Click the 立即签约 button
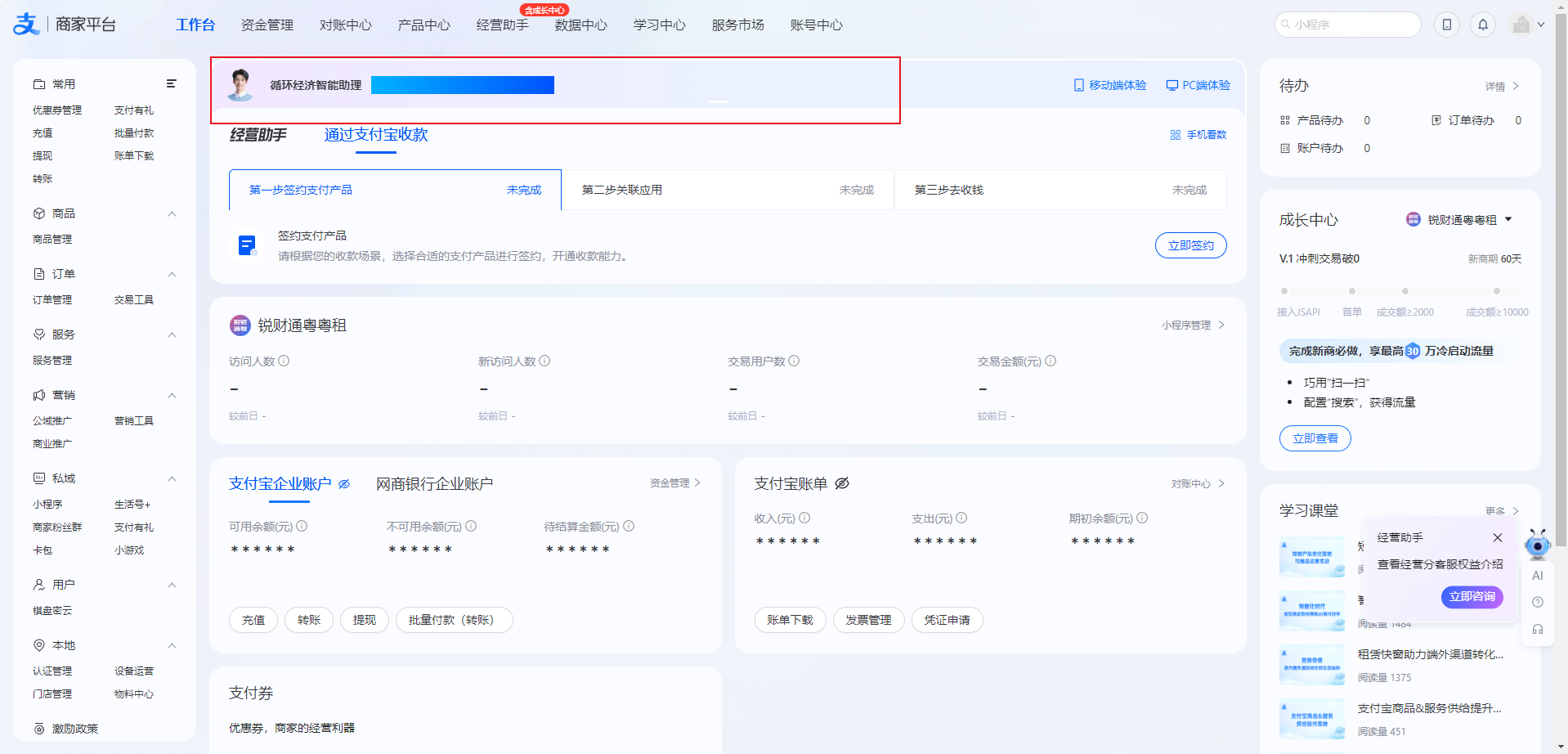The width and height of the screenshot is (1568, 754). coord(1190,245)
